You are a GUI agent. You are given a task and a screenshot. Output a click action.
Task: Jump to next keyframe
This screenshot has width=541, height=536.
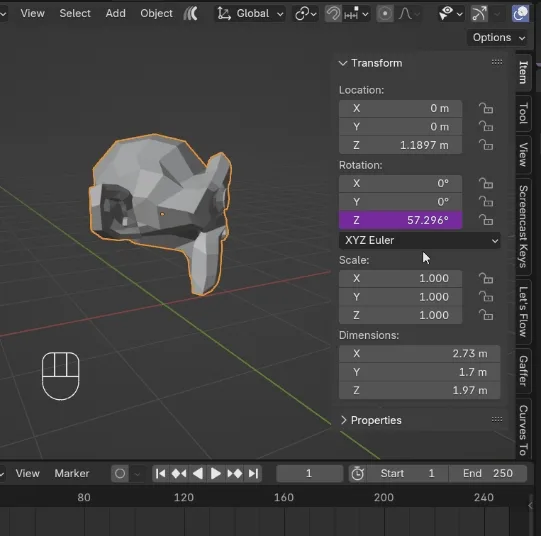click(235, 474)
